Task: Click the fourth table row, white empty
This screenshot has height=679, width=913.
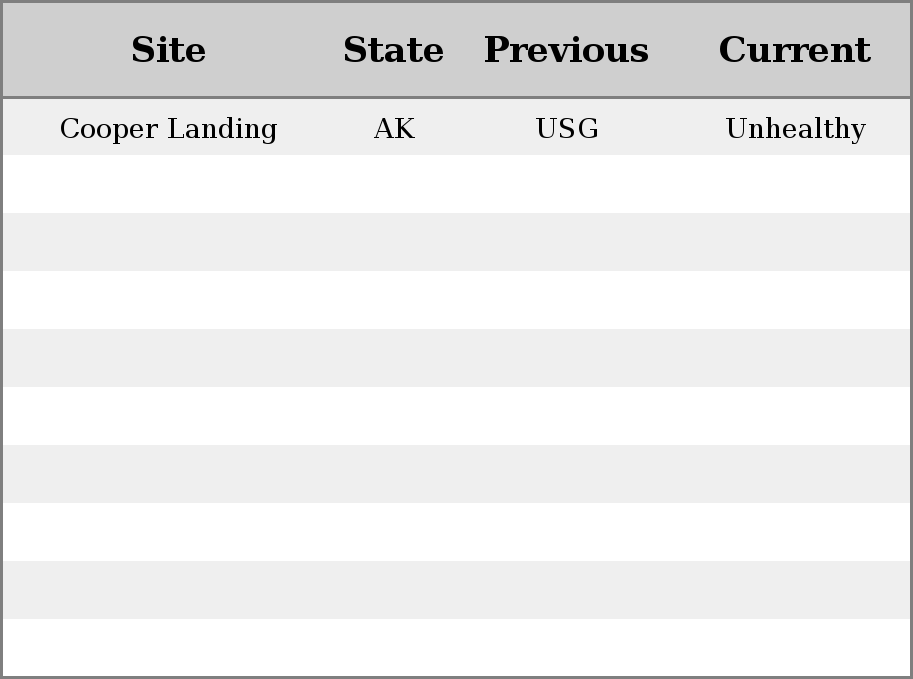Action: 456,300
